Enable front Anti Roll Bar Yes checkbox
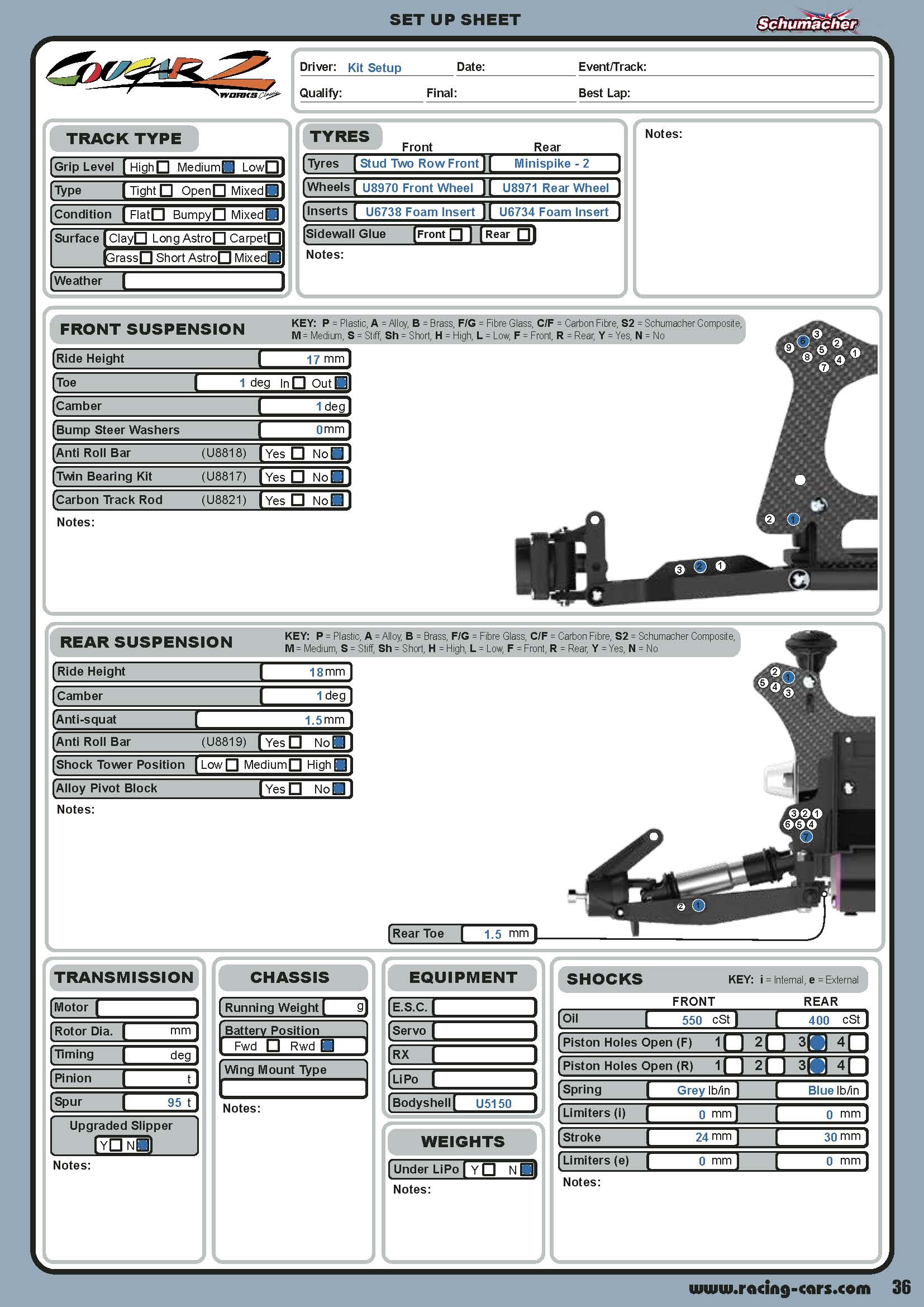The height and width of the screenshot is (1307, 924). tap(298, 453)
